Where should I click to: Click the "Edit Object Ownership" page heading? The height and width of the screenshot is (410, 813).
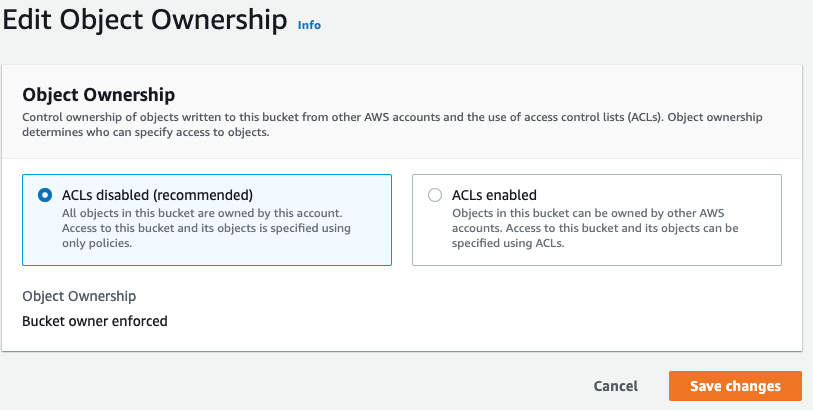[145, 21]
